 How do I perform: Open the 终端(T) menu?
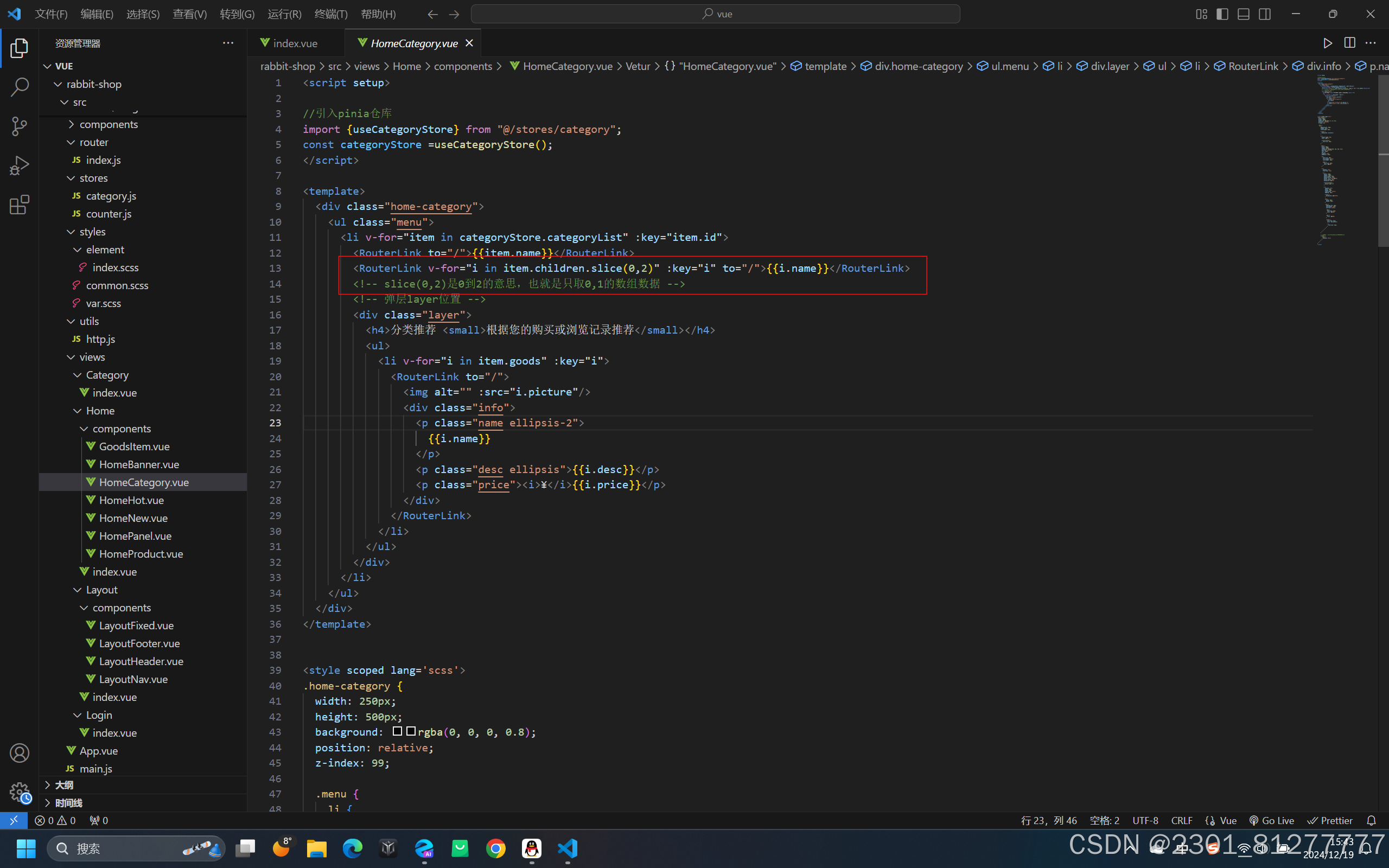coord(331,14)
